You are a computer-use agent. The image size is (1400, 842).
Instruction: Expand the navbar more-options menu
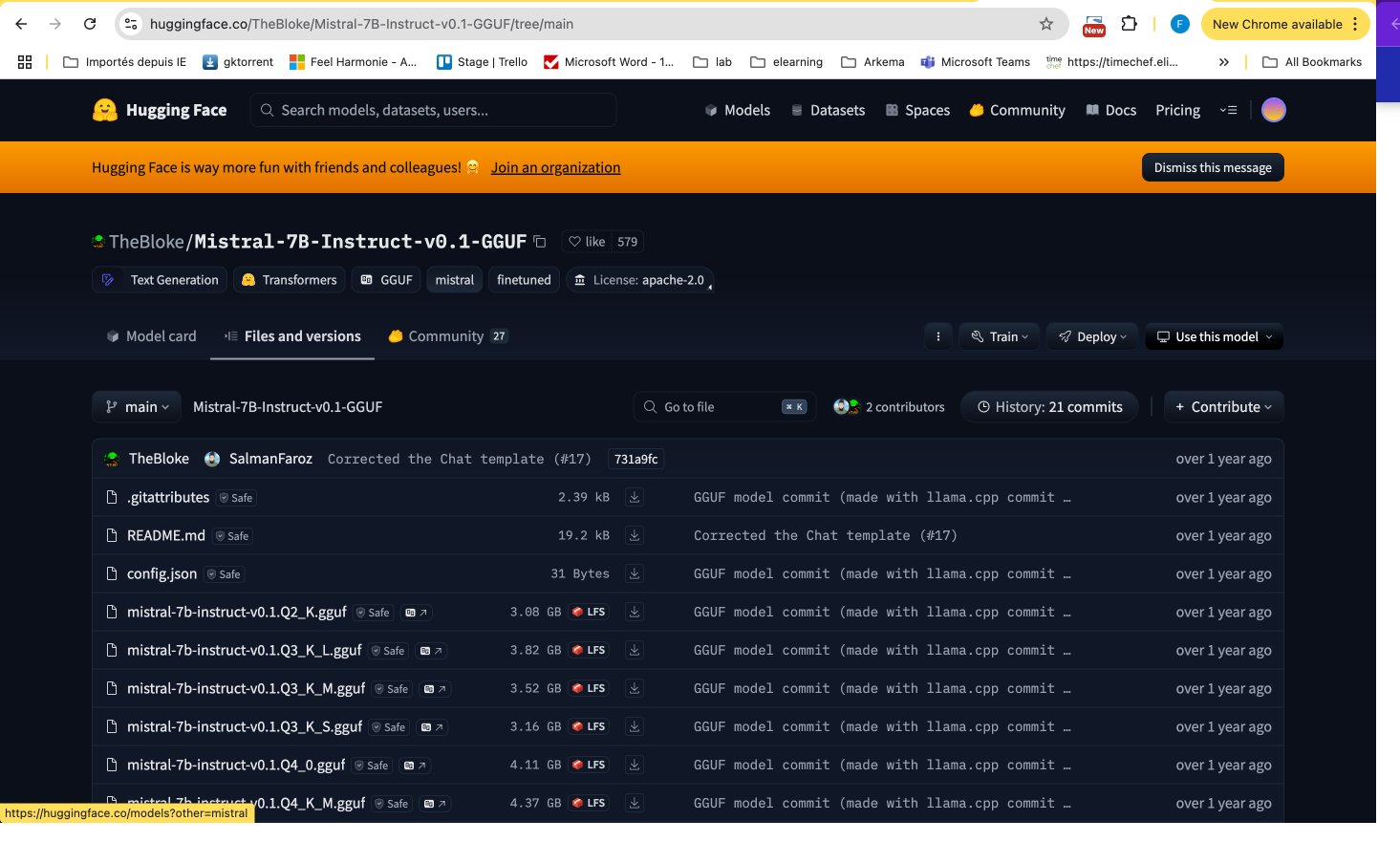pos(1229,110)
